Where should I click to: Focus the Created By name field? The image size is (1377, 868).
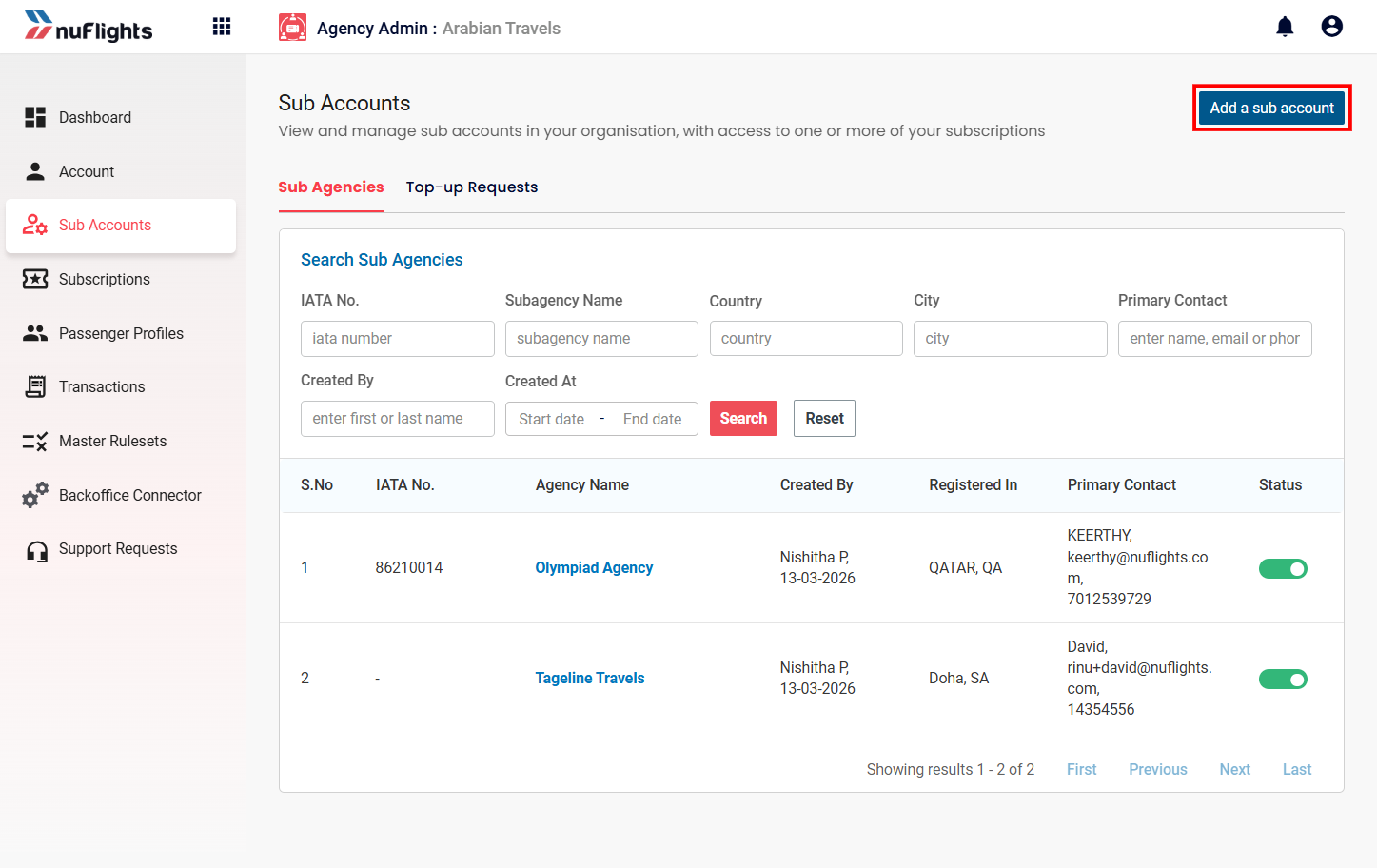(398, 419)
